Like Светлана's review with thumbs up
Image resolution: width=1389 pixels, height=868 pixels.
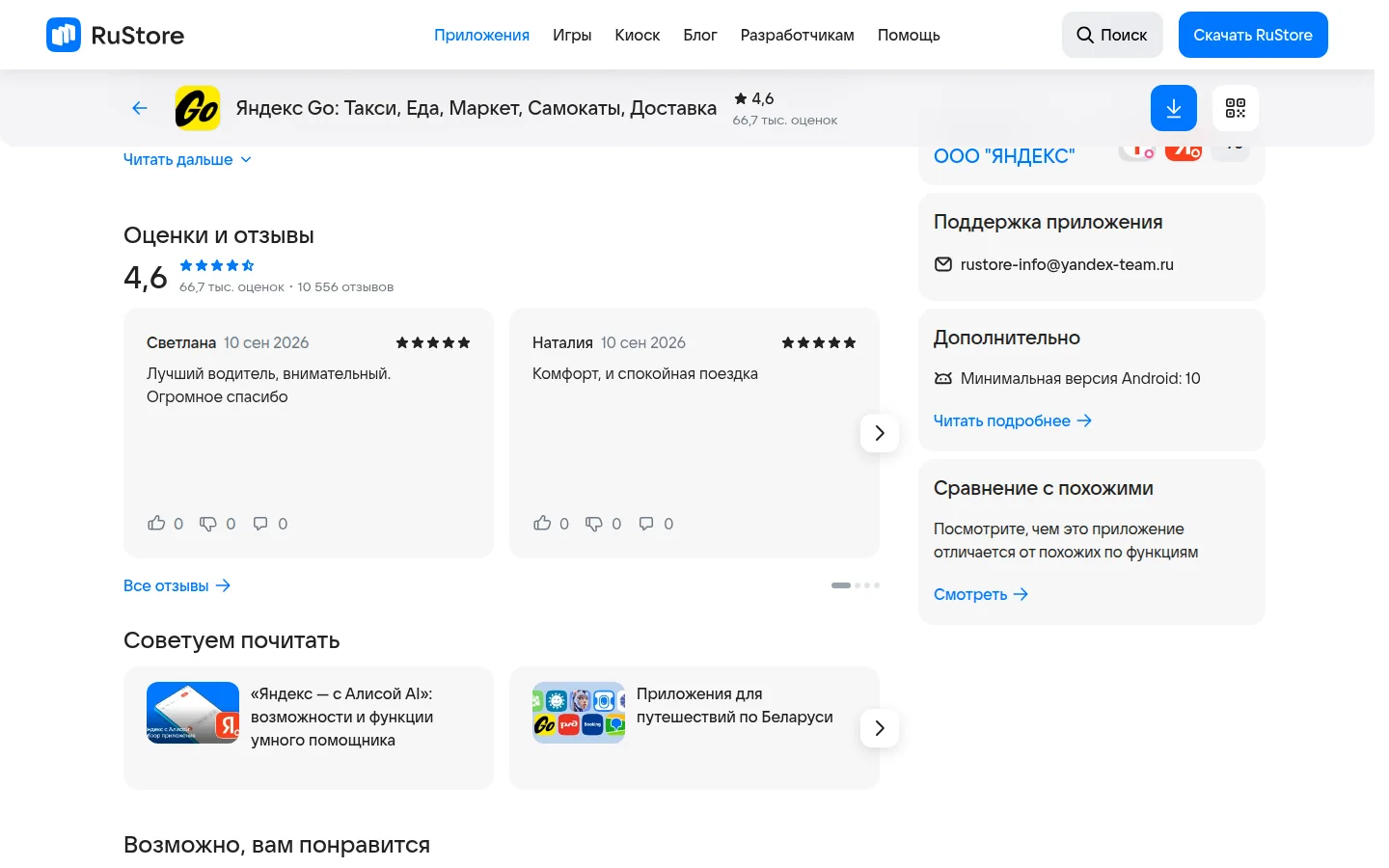point(156,524)
